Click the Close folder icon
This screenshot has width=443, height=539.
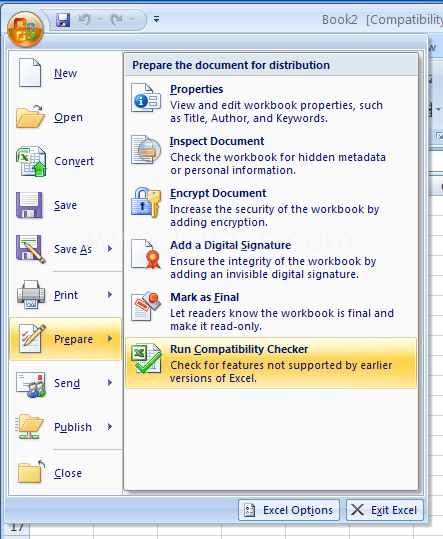[31, 471]
